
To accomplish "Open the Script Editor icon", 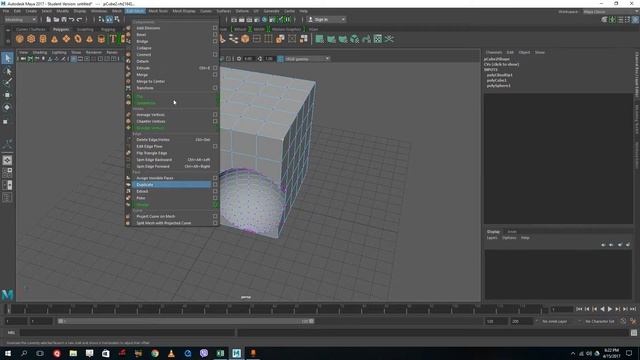I will point(633,333).
